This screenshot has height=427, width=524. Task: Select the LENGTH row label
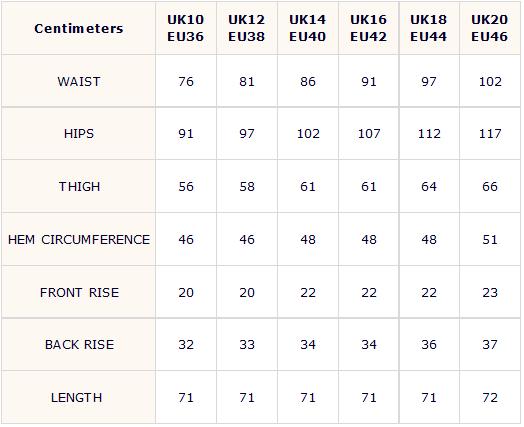click(79, 398)
